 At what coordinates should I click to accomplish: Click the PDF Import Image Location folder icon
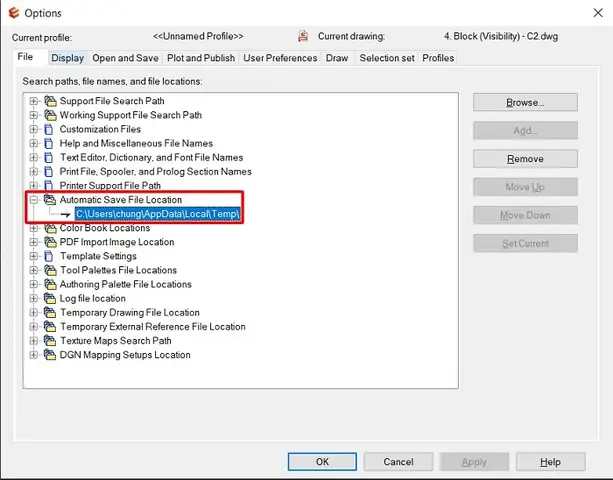[50, 242]
